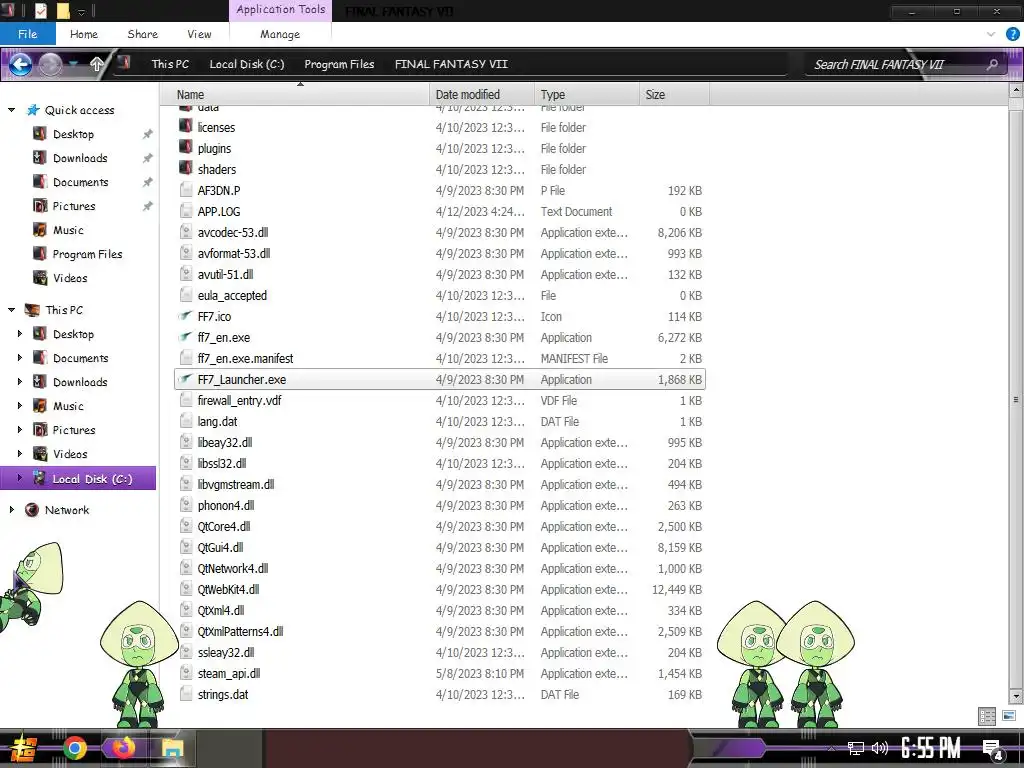The width and height of the screenshot is (1024, 768).
Task: Select Network globe icon in sidebar
Action: tap(31, 510)
